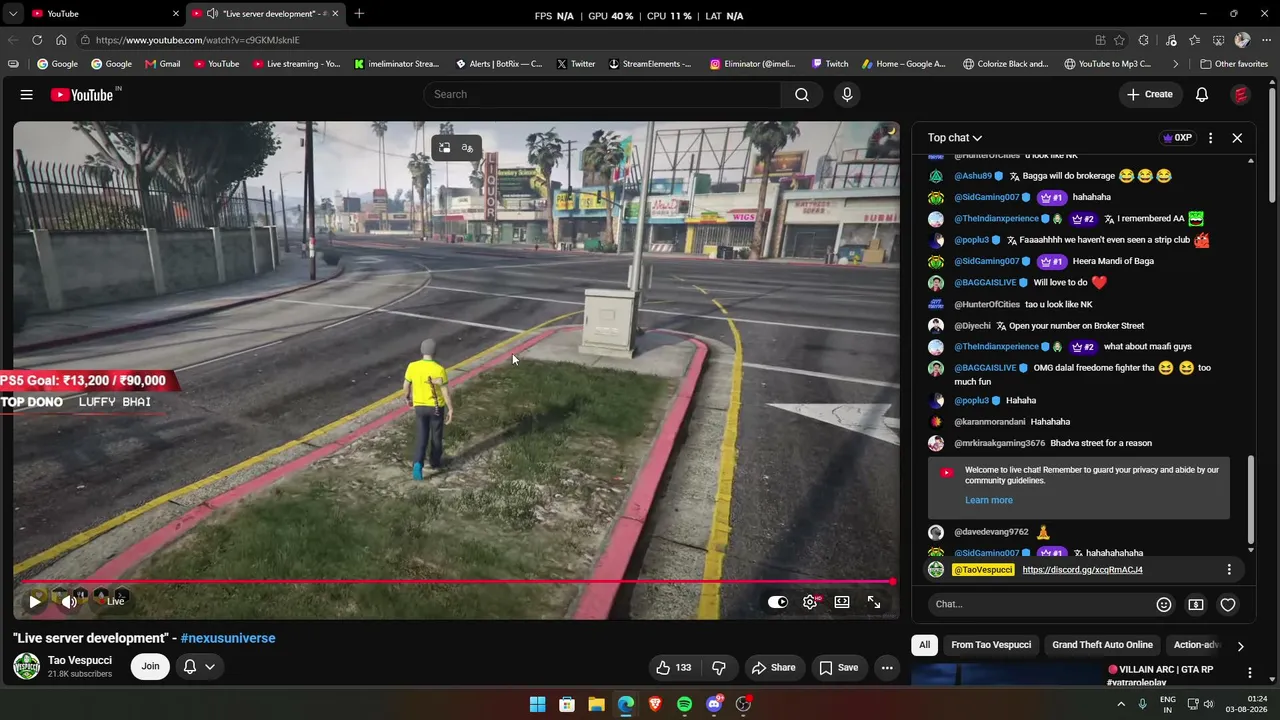The width and height of the screenshot is (1280, 720).
Task: Like the video with thumbs up
Action: tap(674, 667)
